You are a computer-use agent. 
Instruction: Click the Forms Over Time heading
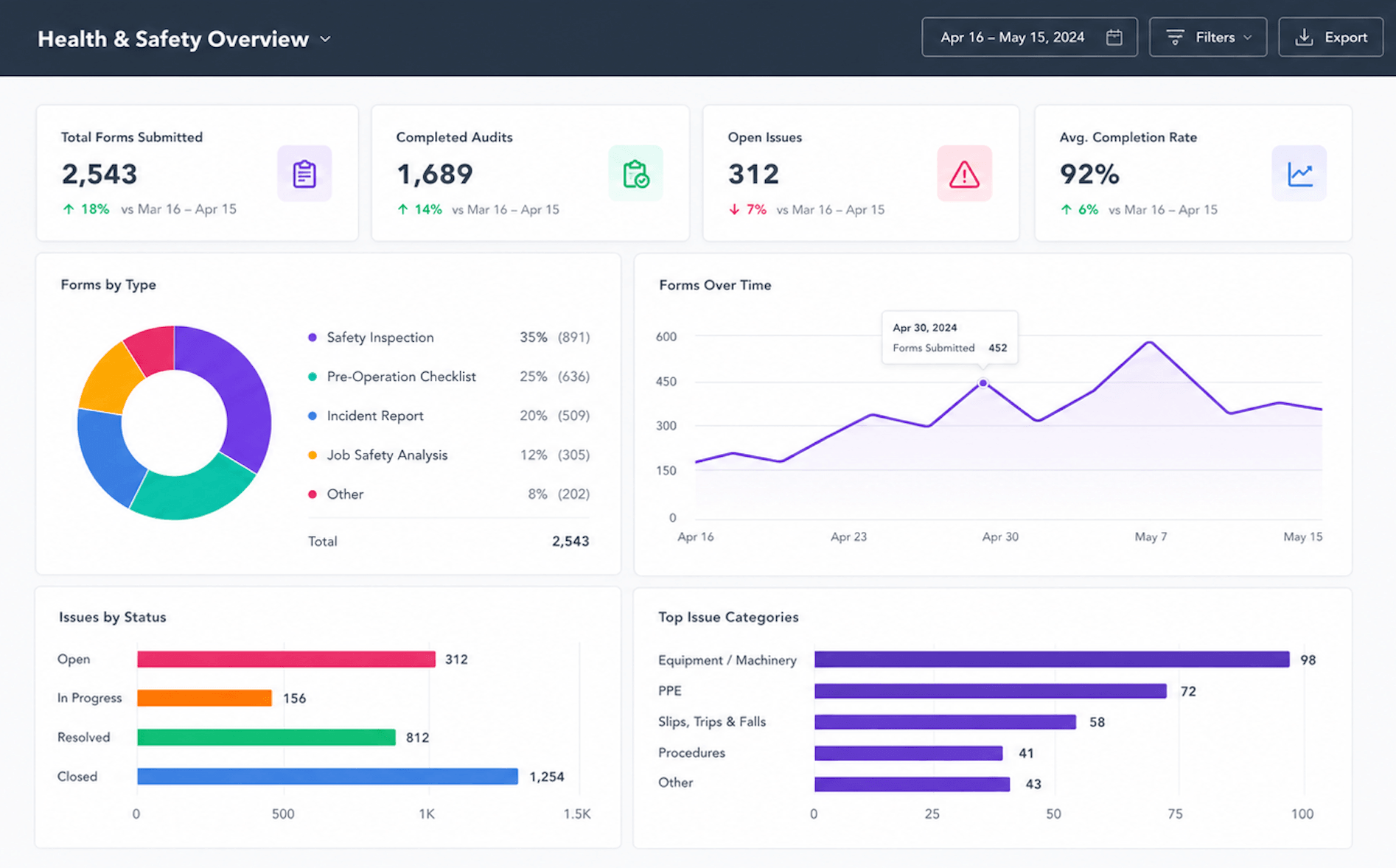715,285
